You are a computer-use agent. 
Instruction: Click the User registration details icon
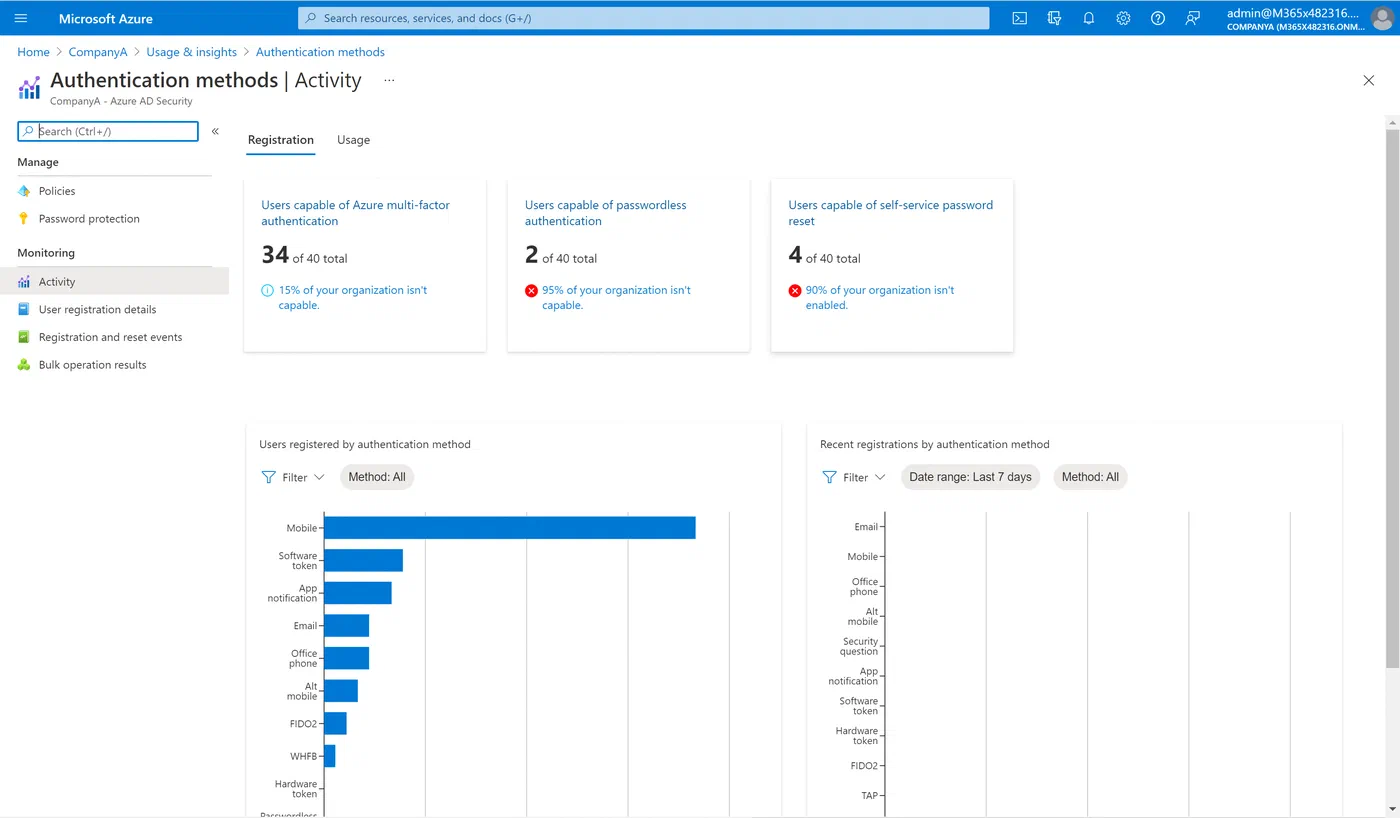pos(24,310)
